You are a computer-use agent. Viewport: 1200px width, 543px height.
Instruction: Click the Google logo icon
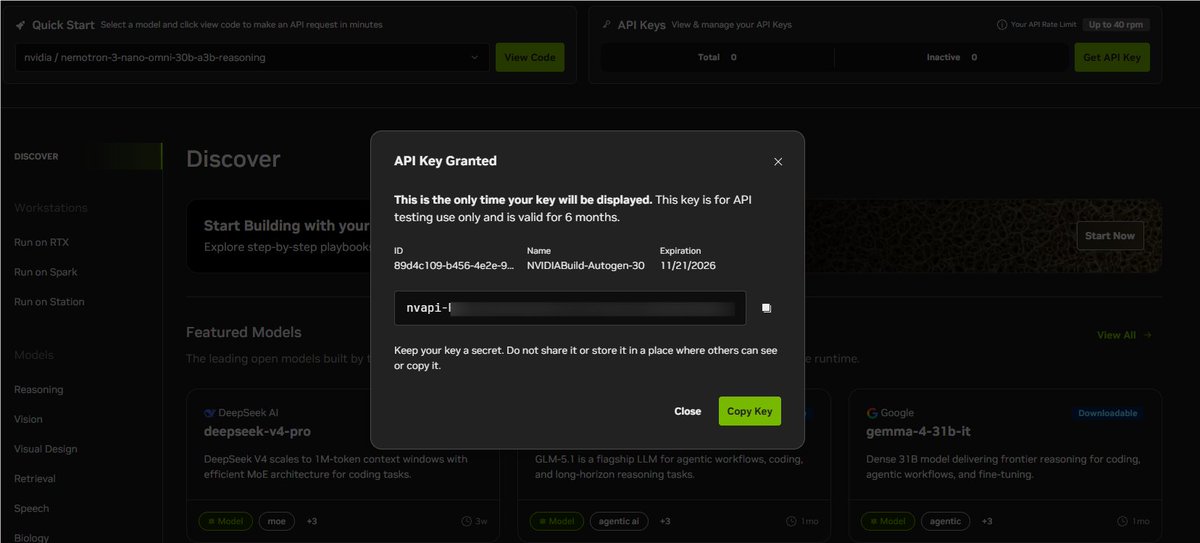pyautogui.click(x=872, y=413)
